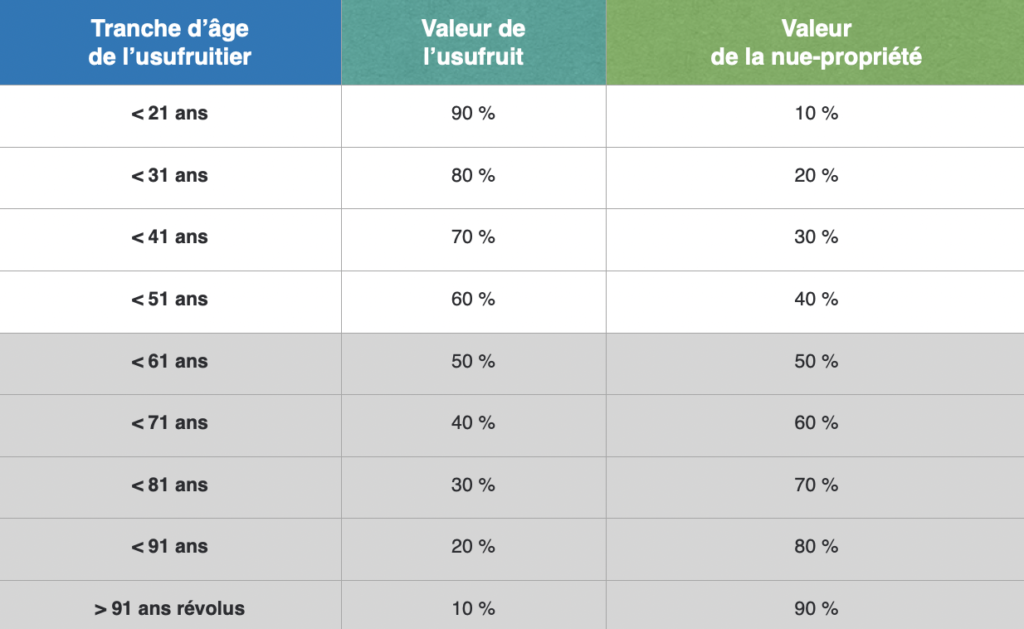Click the usufruit 50 % cell for under 61
This screenshot has width=1024, height=629.
(x=473, y=362)
